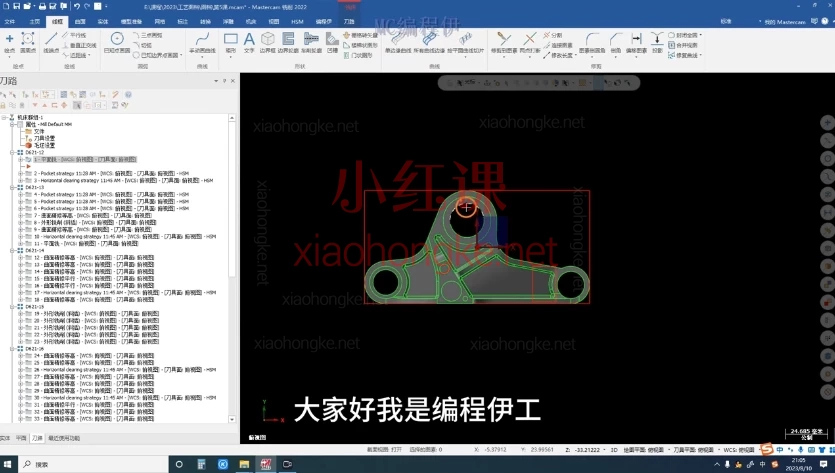Open Circle Edge Point dropdown arrow
Image resolution: width=835 pixels, height=473 pixels.
181,55
